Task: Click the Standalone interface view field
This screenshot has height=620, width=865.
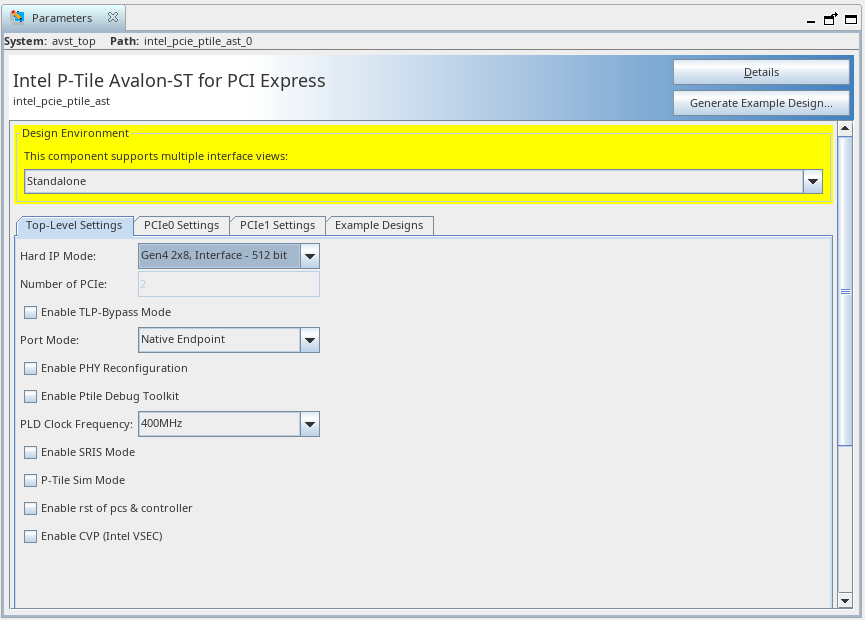Action: (x=413, y=181)
